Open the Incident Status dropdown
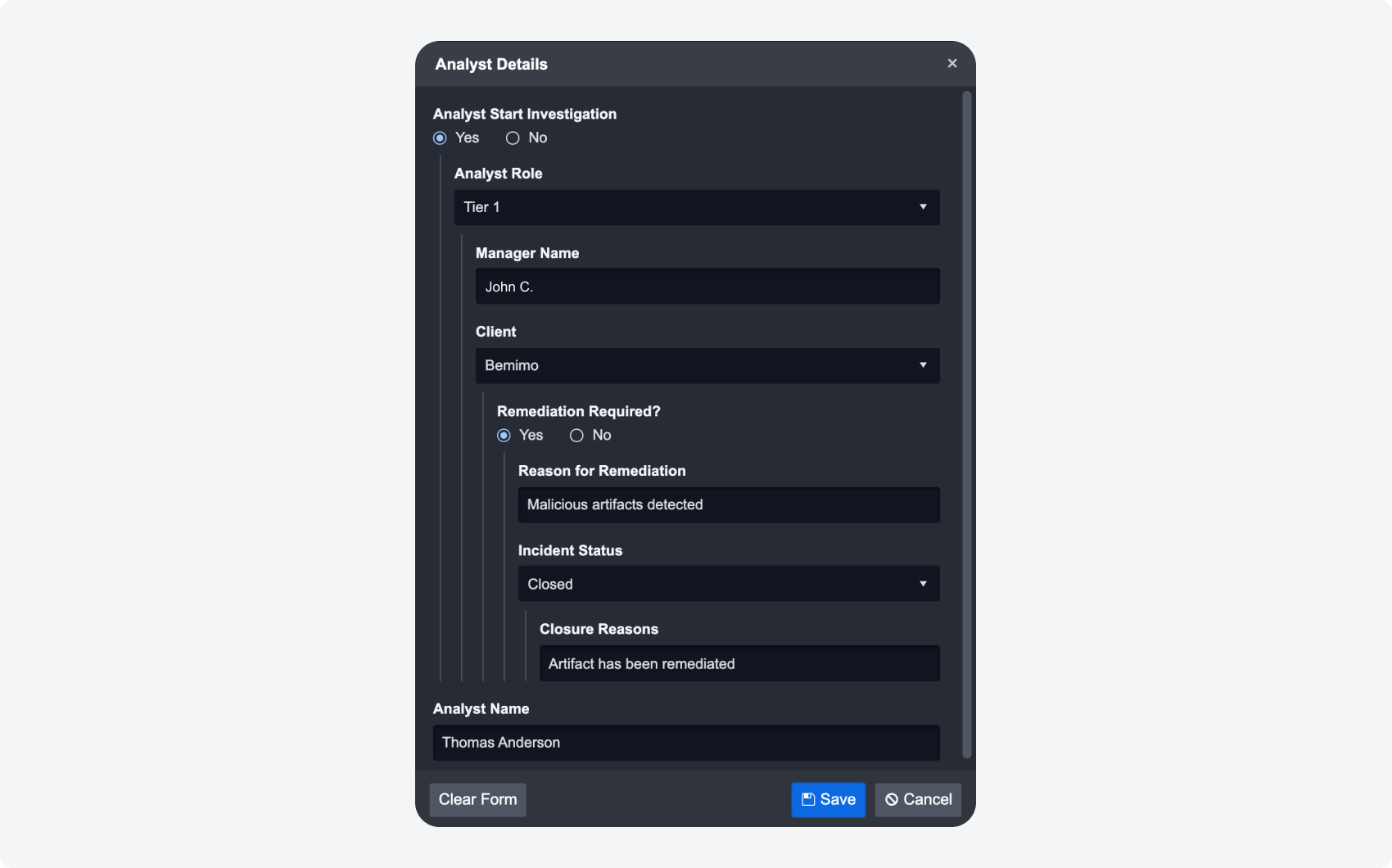This screenshot has width=1392, height=868. point(728,584)
